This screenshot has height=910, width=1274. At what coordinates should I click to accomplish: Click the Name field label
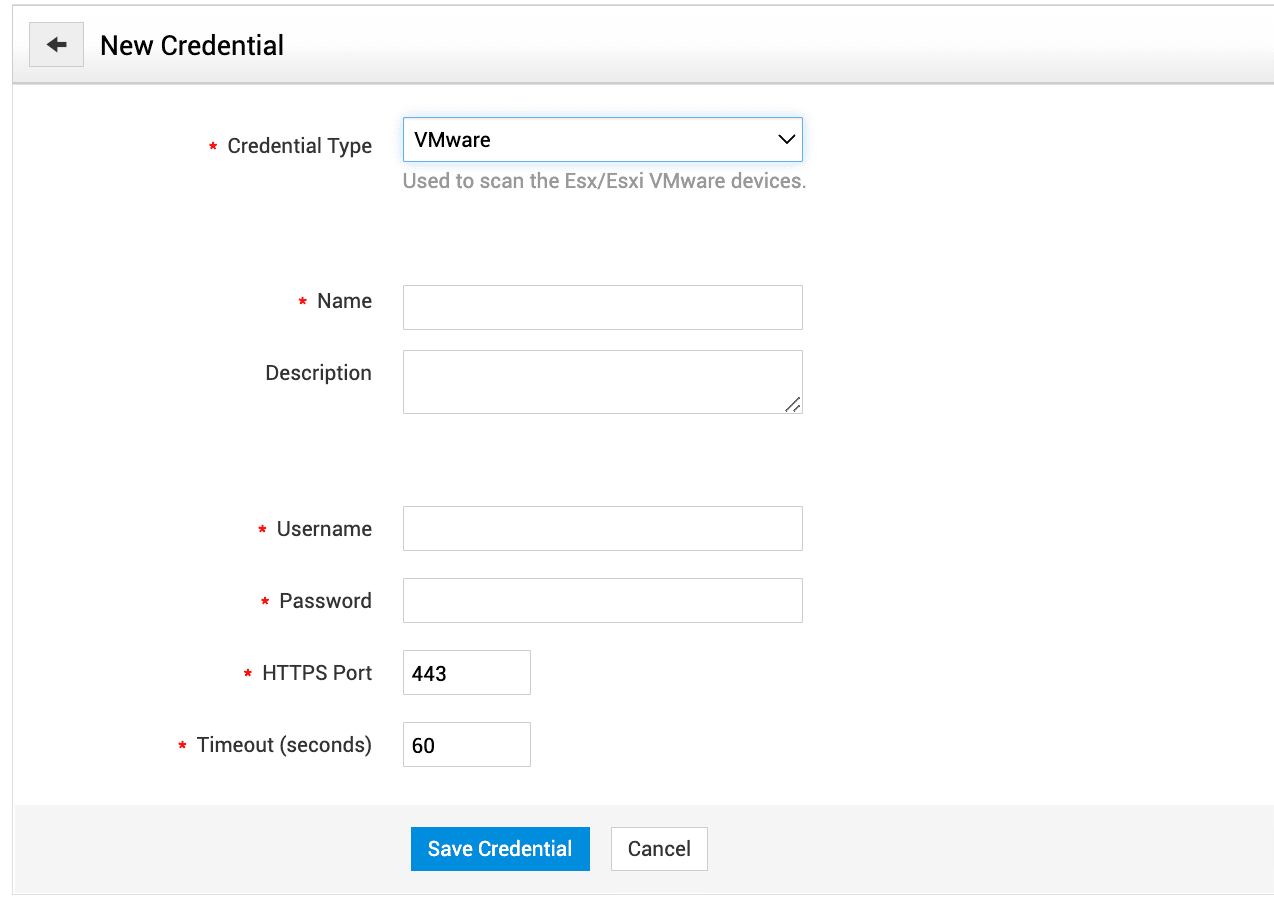344,301
